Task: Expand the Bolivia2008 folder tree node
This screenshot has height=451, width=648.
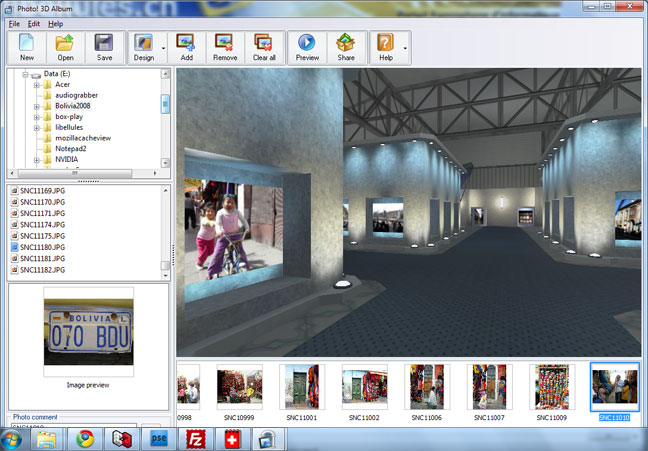Action: (x=36, y=106)
